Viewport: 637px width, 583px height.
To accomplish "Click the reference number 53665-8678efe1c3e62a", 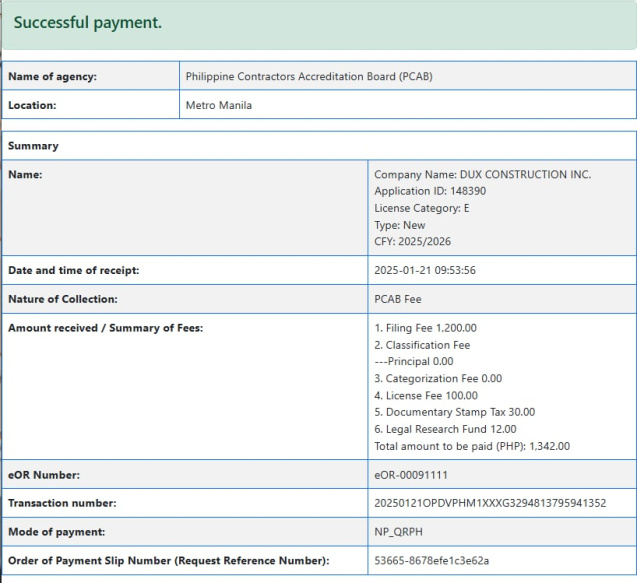I will [431, 560].
